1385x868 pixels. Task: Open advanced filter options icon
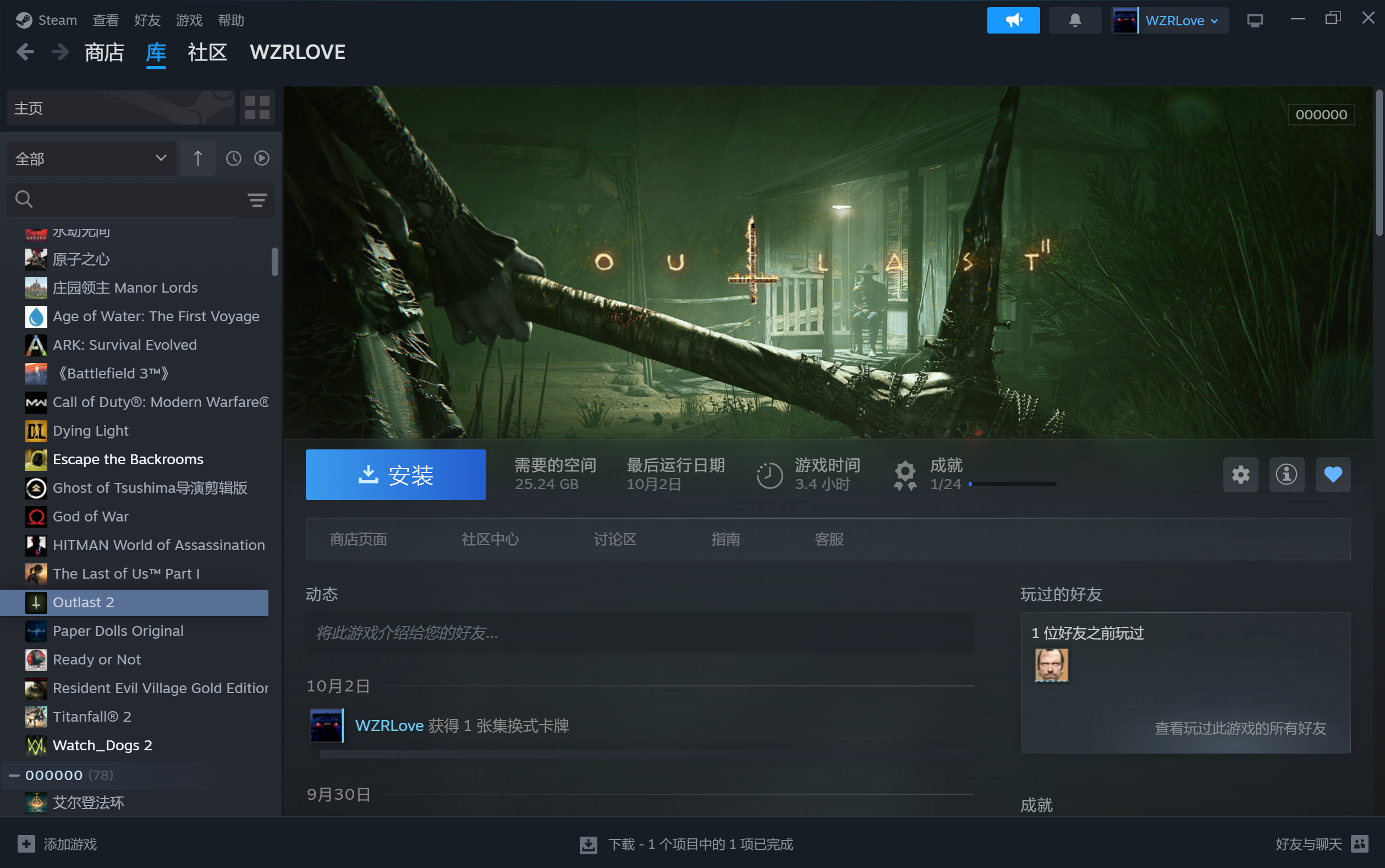click(257, 200)
